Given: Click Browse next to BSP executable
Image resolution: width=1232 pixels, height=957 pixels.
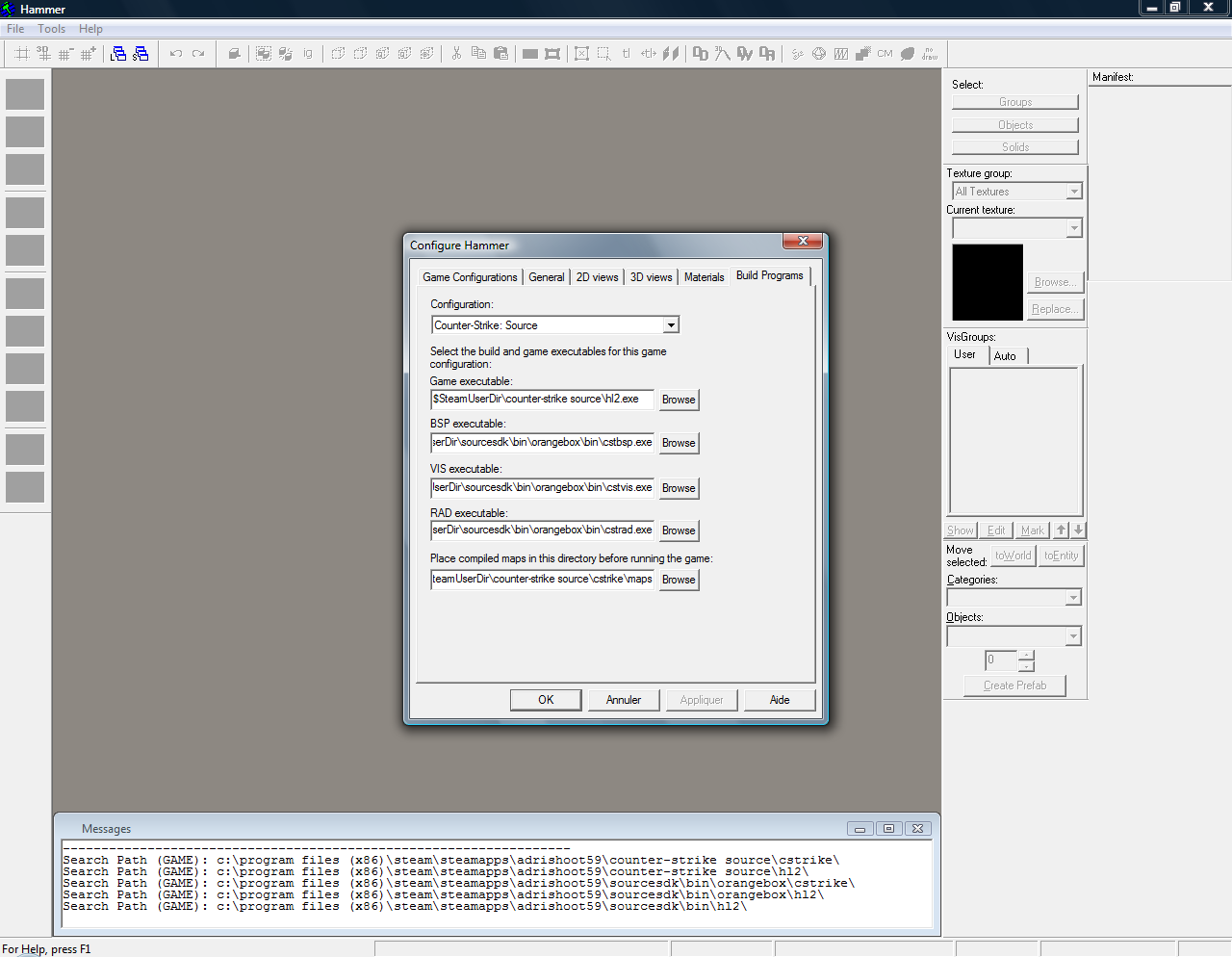Looking at the screenshot, I should pos(679,443).
